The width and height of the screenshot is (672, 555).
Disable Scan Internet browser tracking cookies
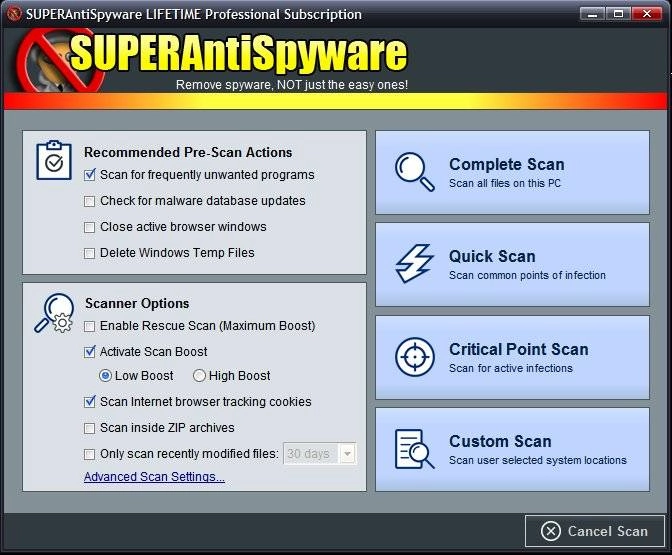click(x=90, y=402)
